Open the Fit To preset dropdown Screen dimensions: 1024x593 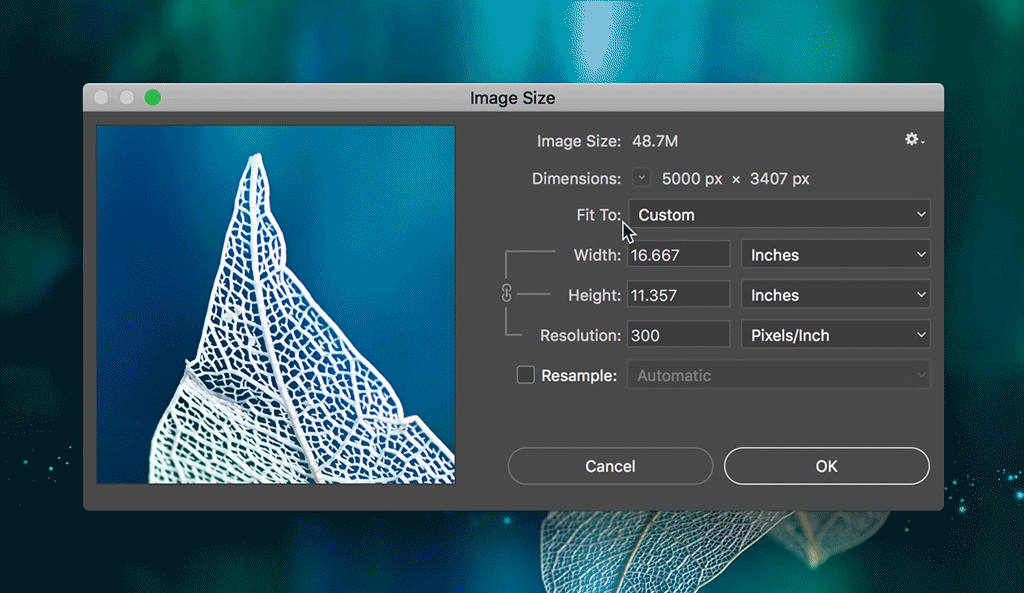pyautogui.click(x=779, y=214)
